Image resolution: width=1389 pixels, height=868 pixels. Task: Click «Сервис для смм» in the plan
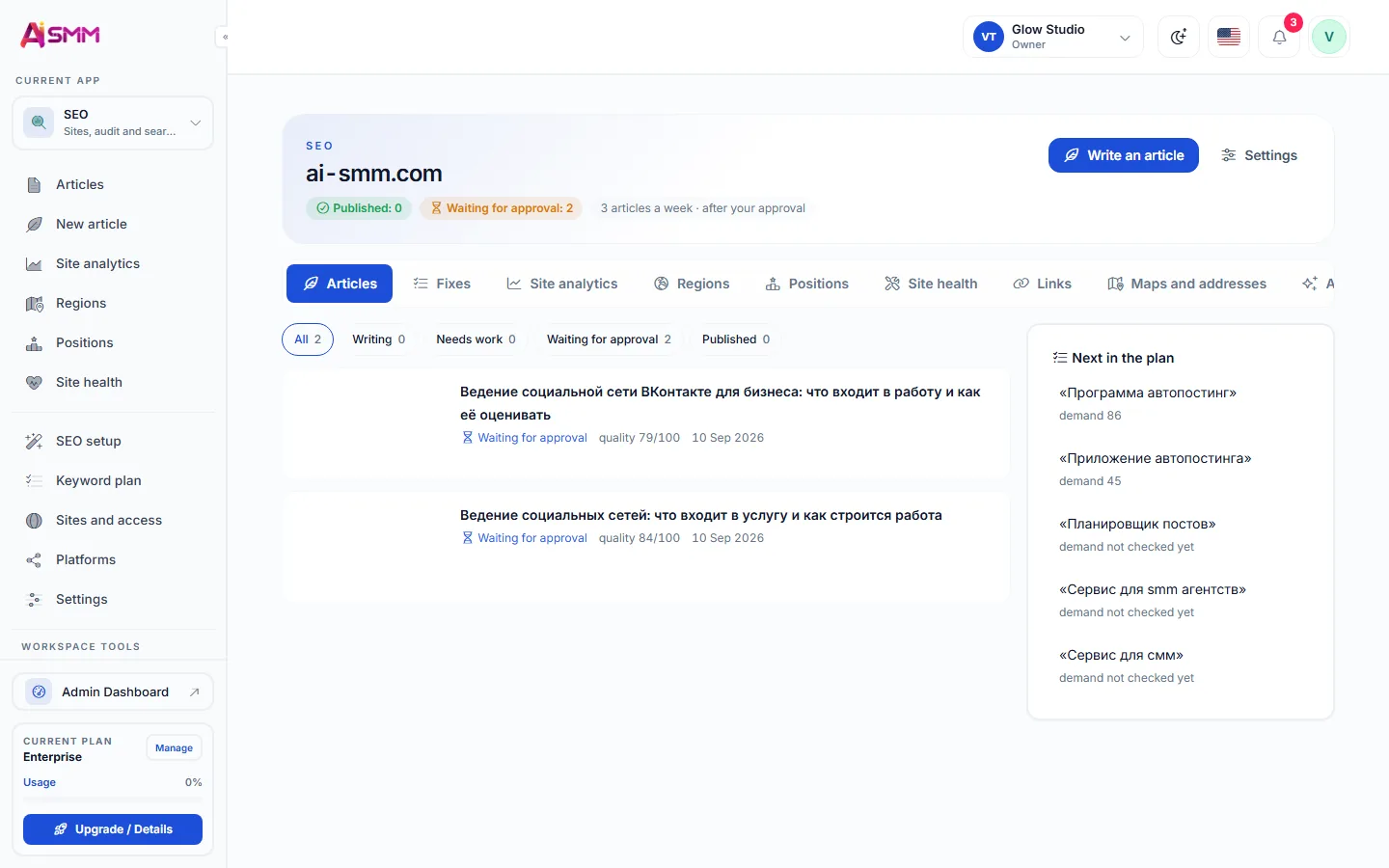tap(1121, 655)
